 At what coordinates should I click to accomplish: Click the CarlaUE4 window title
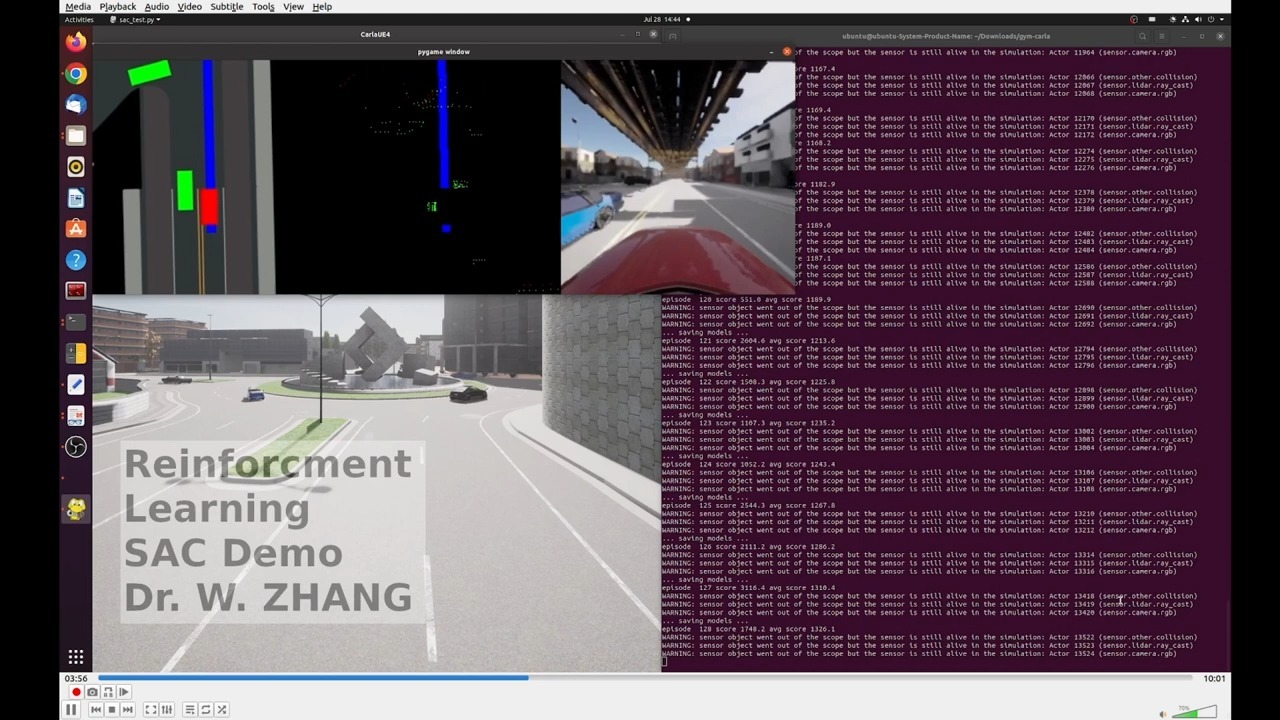(376, 35)
